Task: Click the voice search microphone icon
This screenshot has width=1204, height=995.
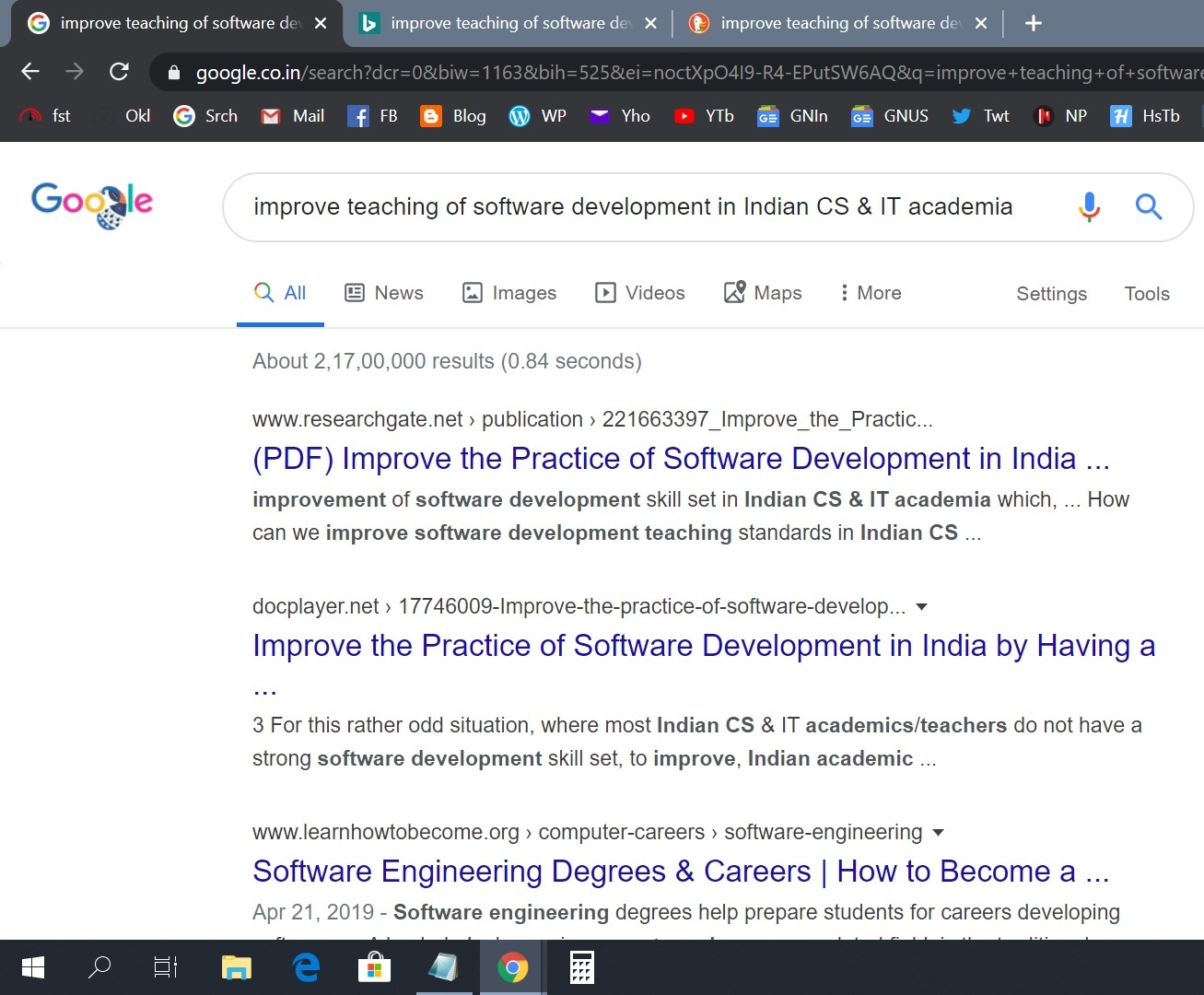Action: [x=1089, y=206]
